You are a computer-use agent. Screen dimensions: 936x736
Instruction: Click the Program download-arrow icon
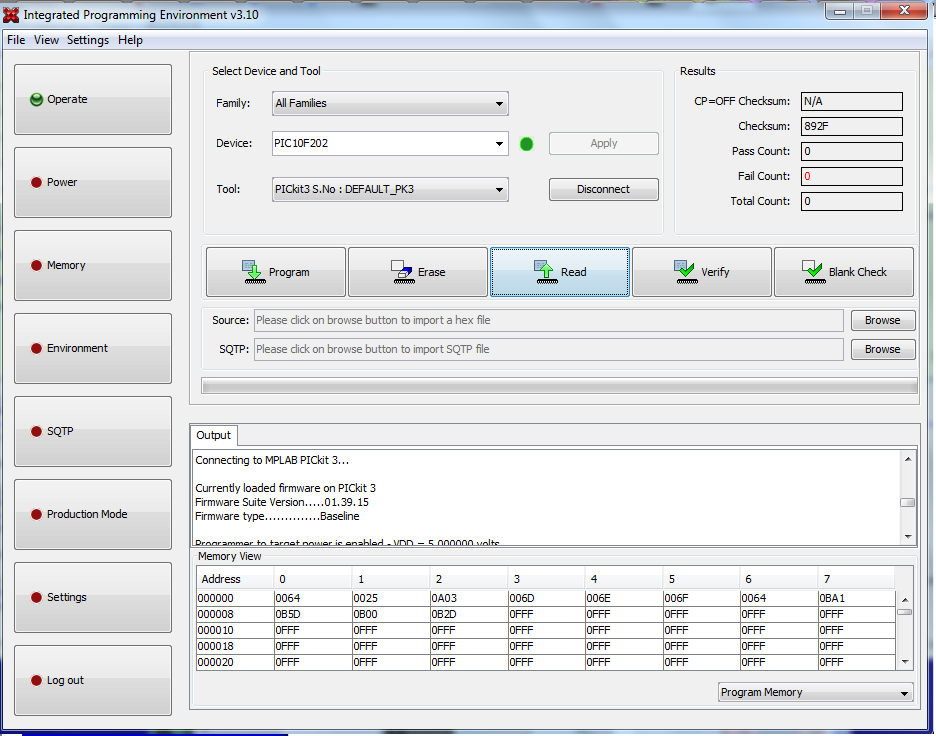(254, 272)
